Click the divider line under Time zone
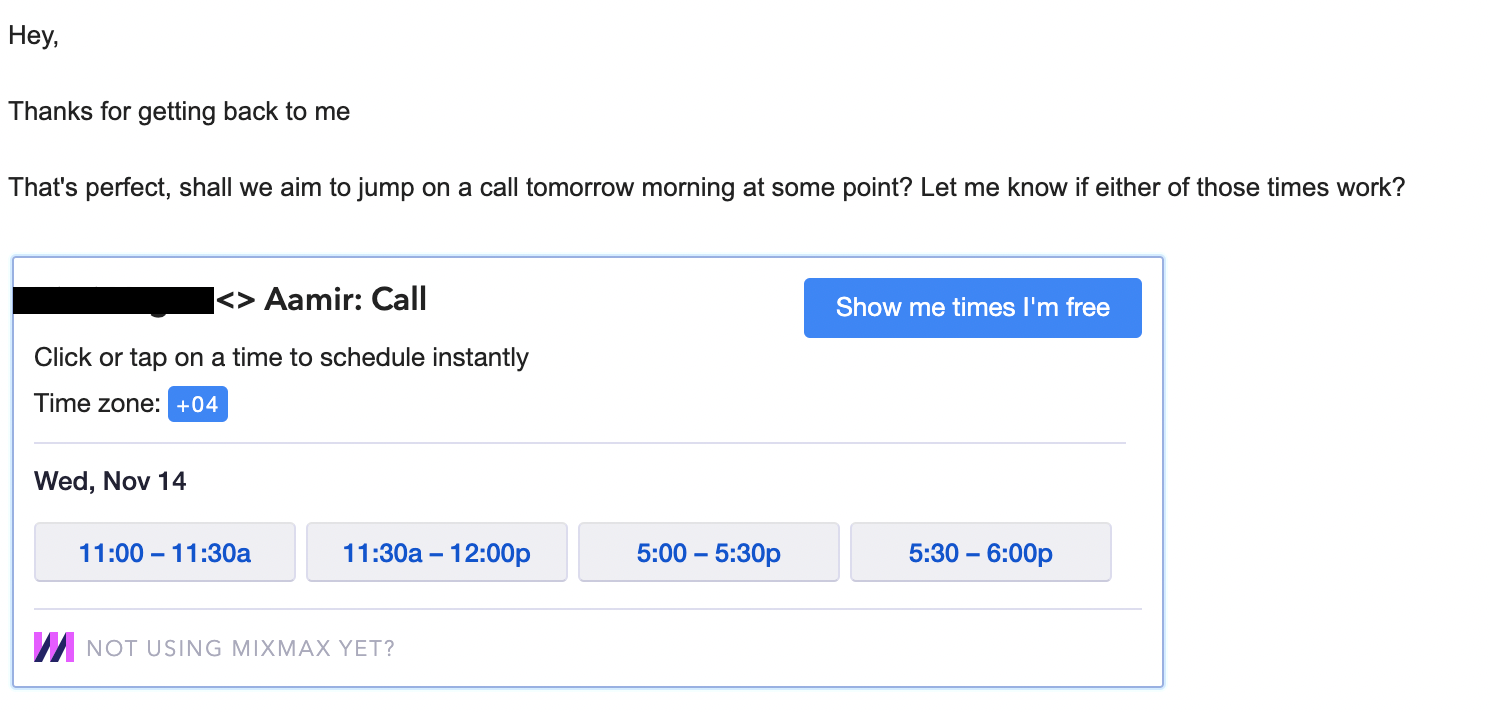The image size is (1490, 712). tap(580, 443)
